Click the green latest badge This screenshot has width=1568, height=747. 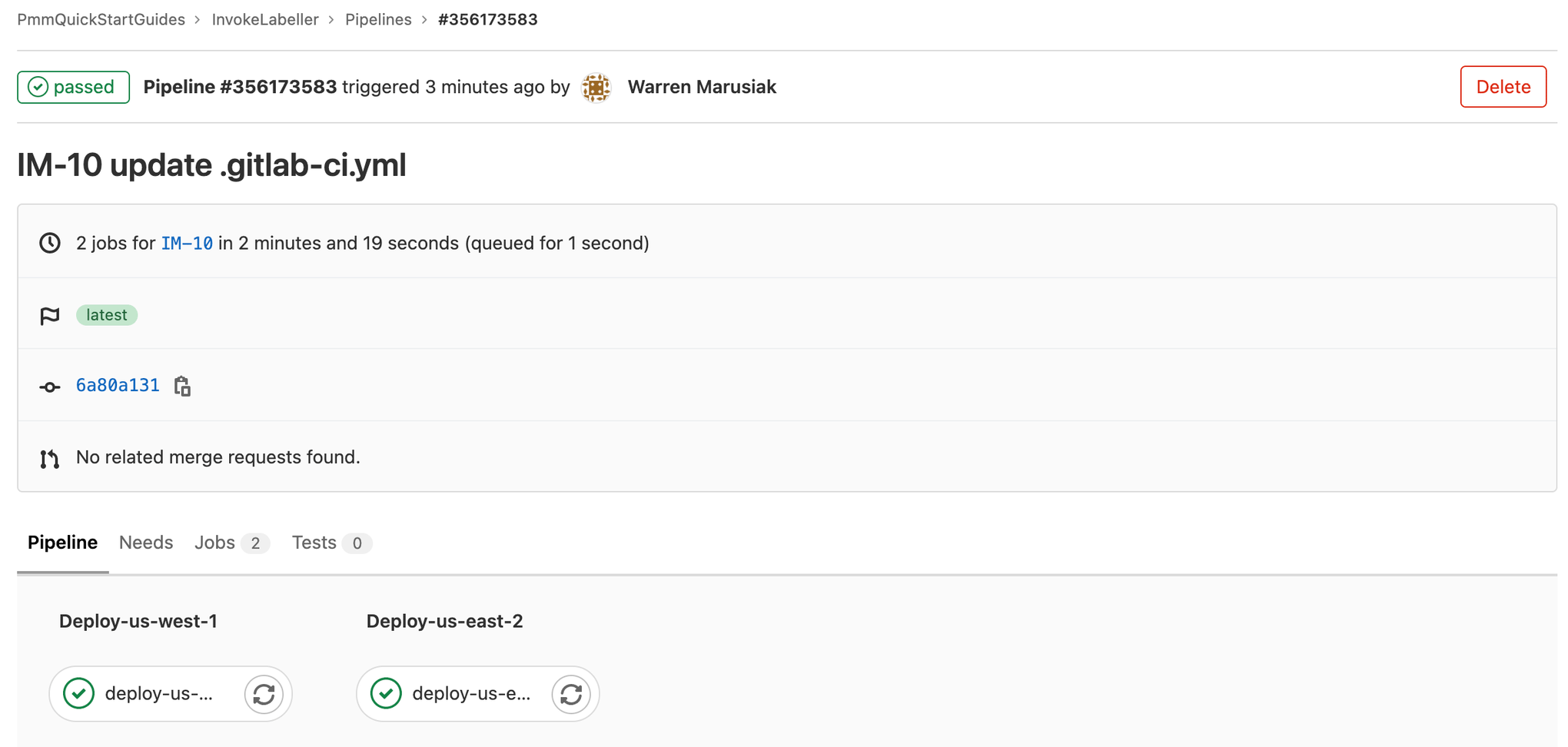[x=107, y=315]
